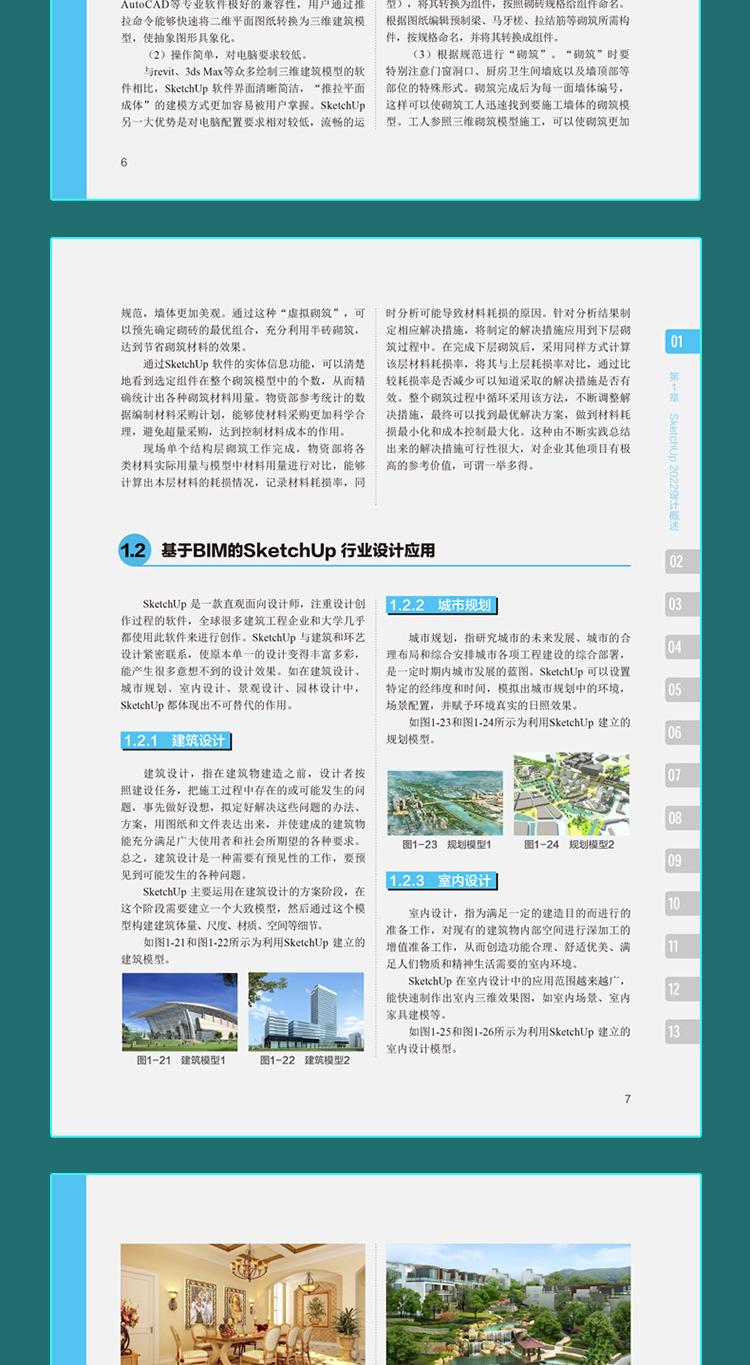Open the 图1-22 建筑模型2 skyscraper image
Screen dimensions: 750x1365
(306, 1011)
